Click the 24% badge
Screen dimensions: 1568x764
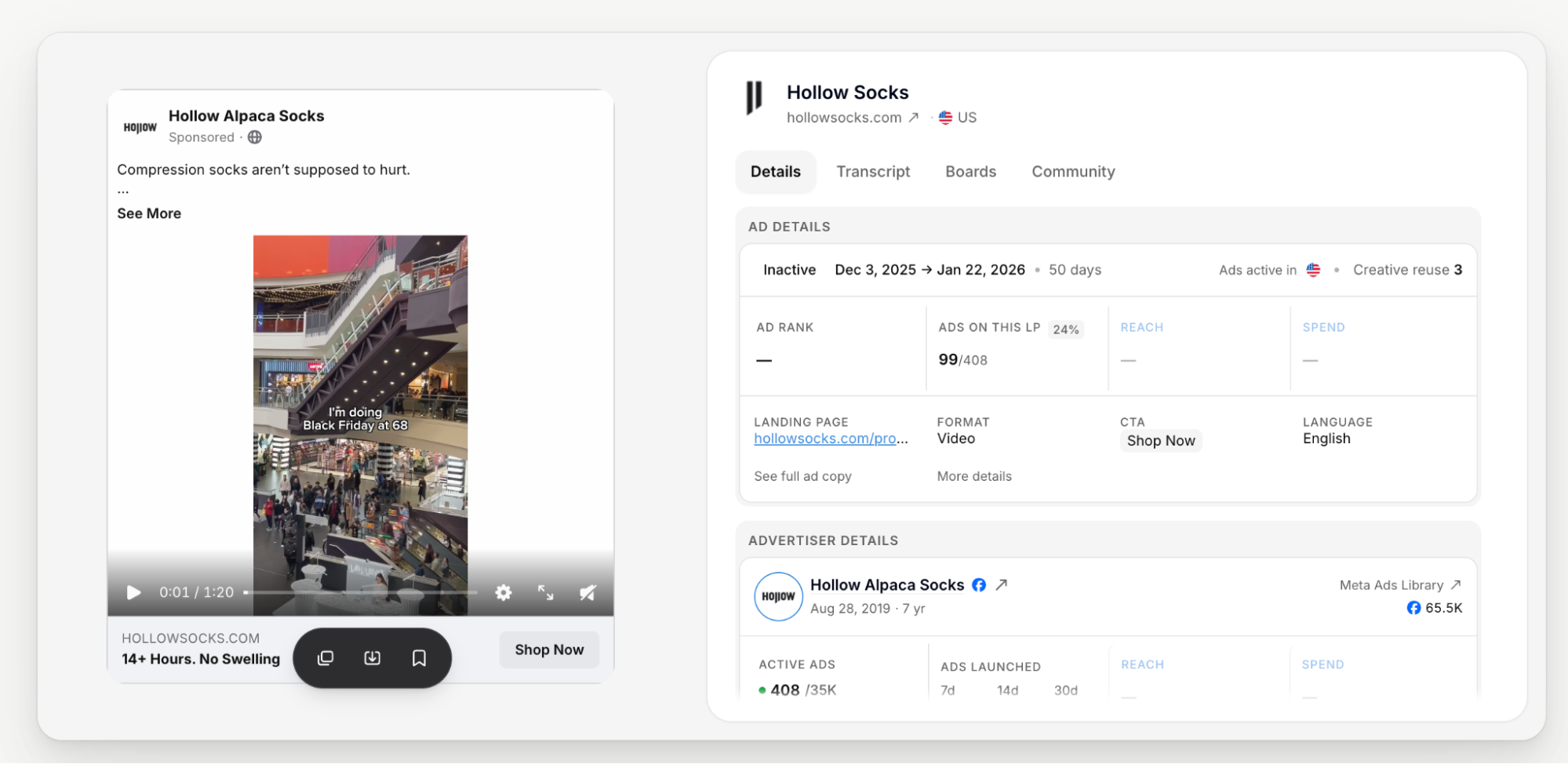click(1066, 329)
